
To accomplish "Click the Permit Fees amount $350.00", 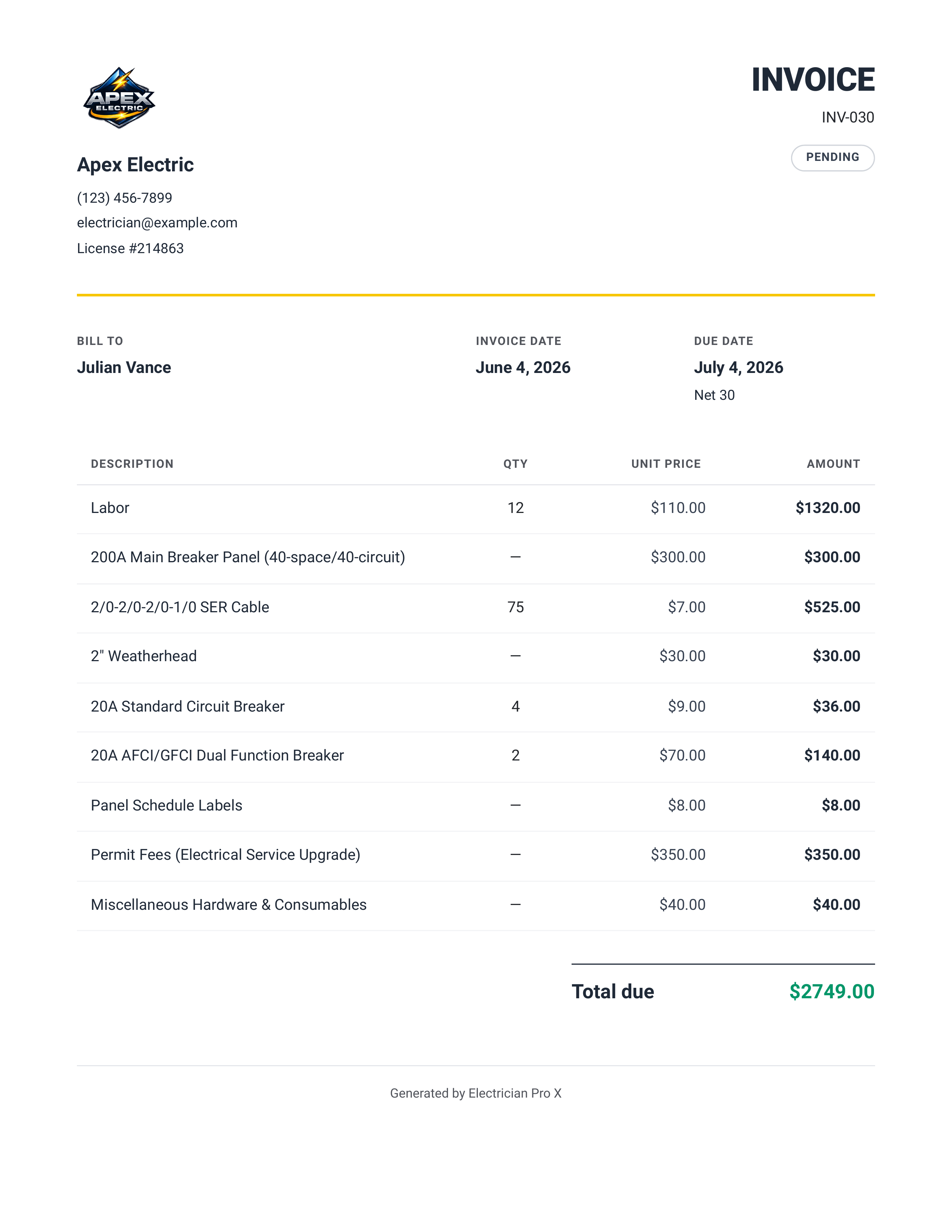I will [832, 855].
